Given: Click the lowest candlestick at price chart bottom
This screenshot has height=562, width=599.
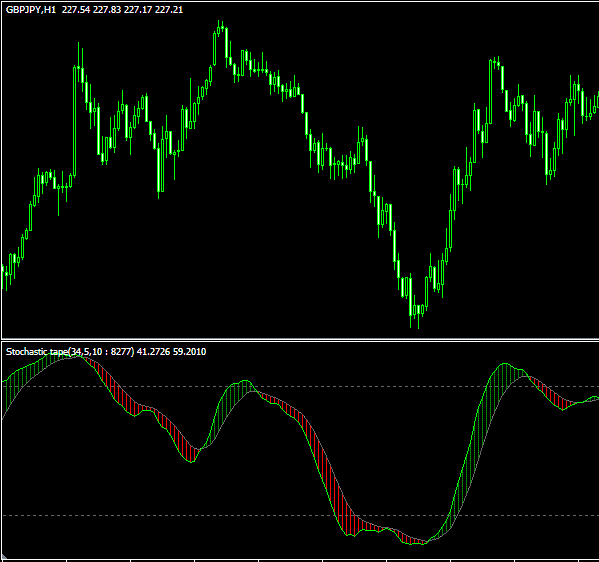Looking at the screenshot, I should pyautogui.click(x=419, y=316).
